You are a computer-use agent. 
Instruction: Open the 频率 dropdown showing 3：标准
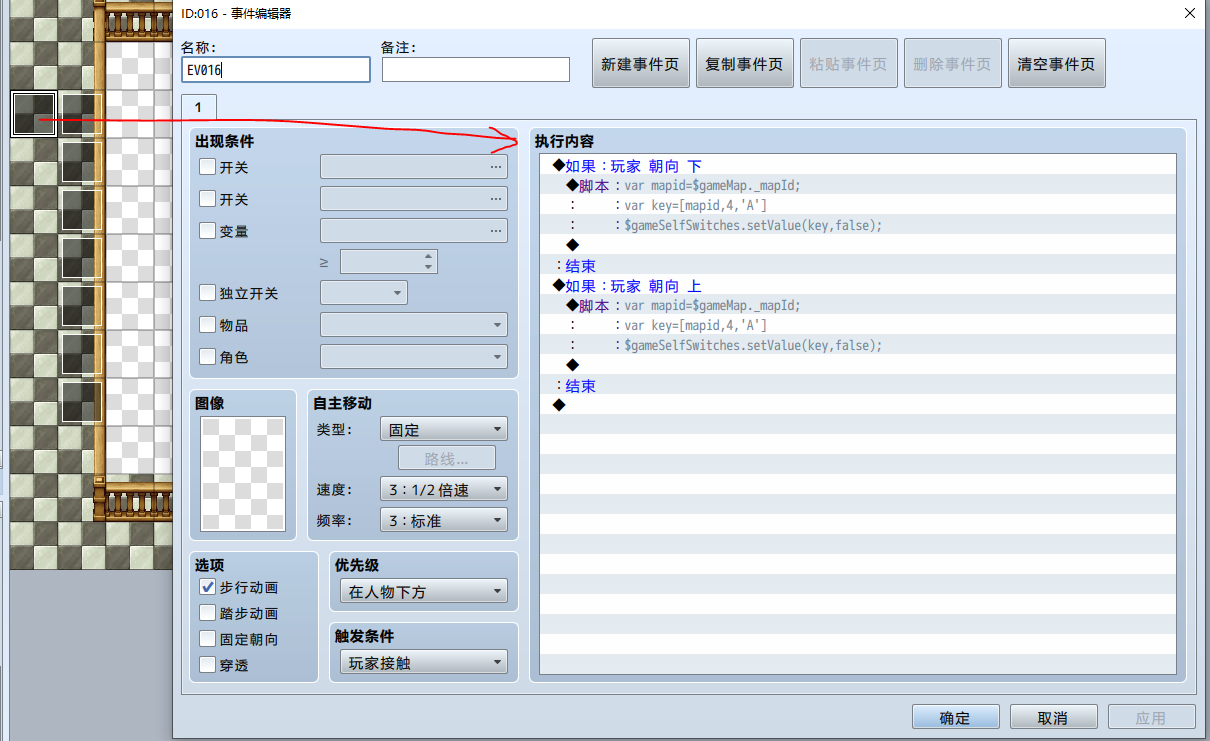(444, 520)
